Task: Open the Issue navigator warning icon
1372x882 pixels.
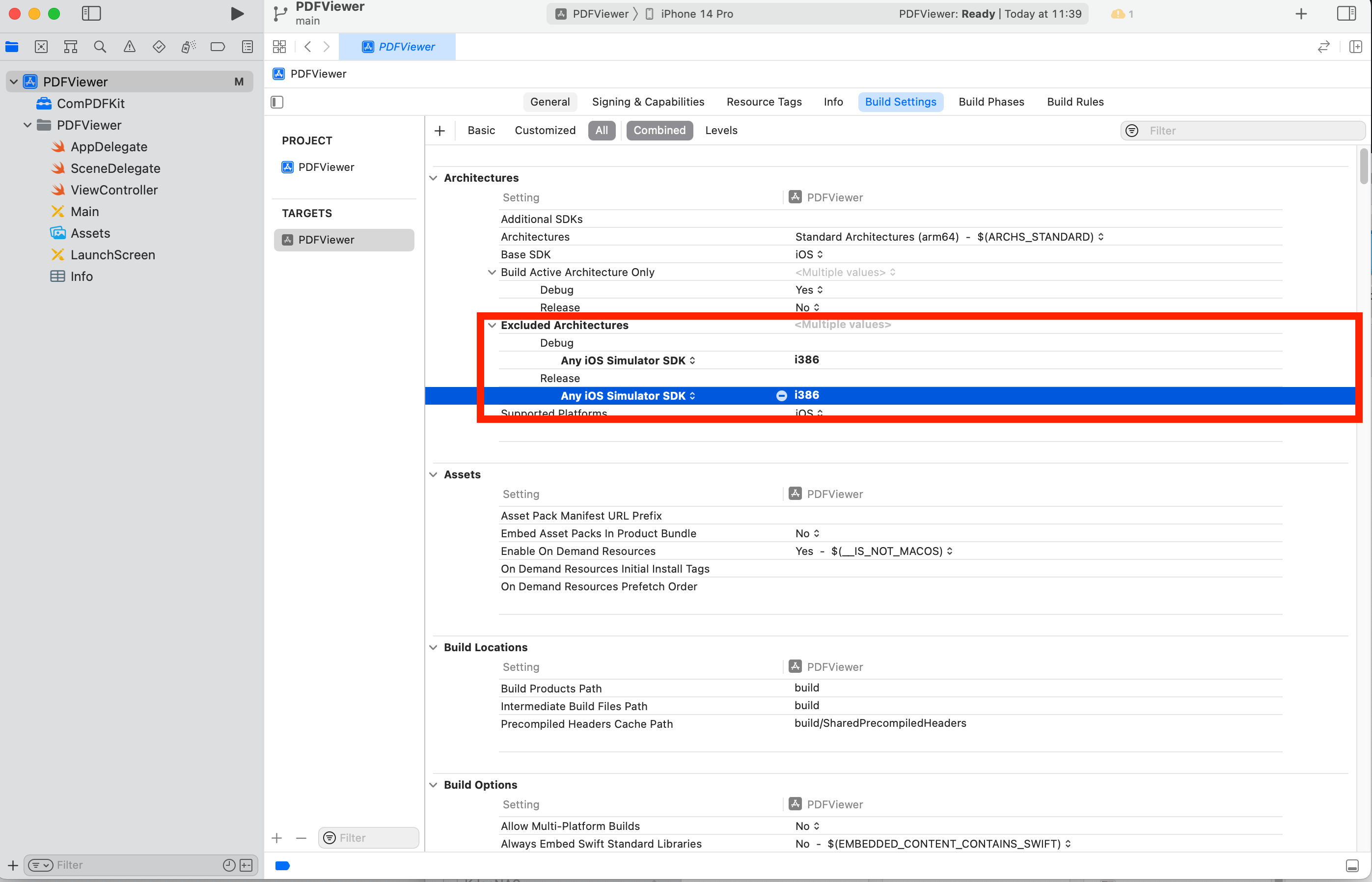Action: click(130, 47)
